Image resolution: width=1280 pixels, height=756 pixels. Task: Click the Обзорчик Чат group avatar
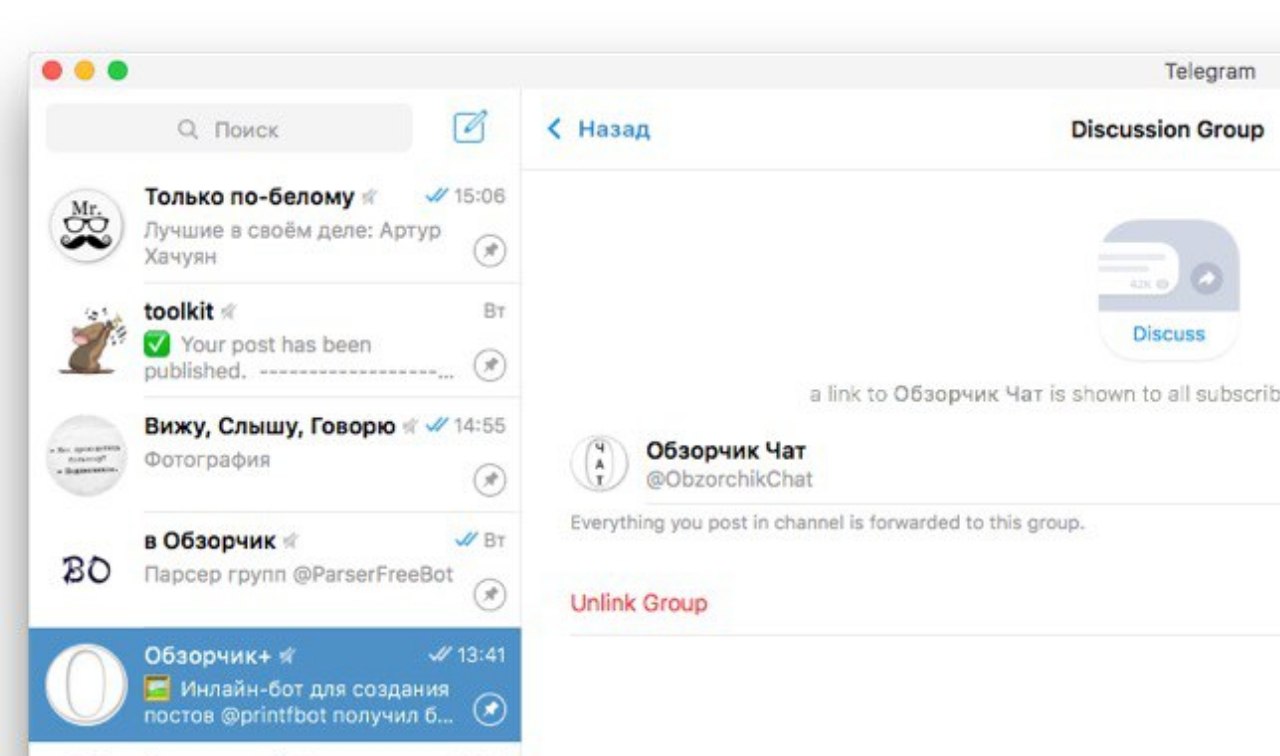(599, 464)
